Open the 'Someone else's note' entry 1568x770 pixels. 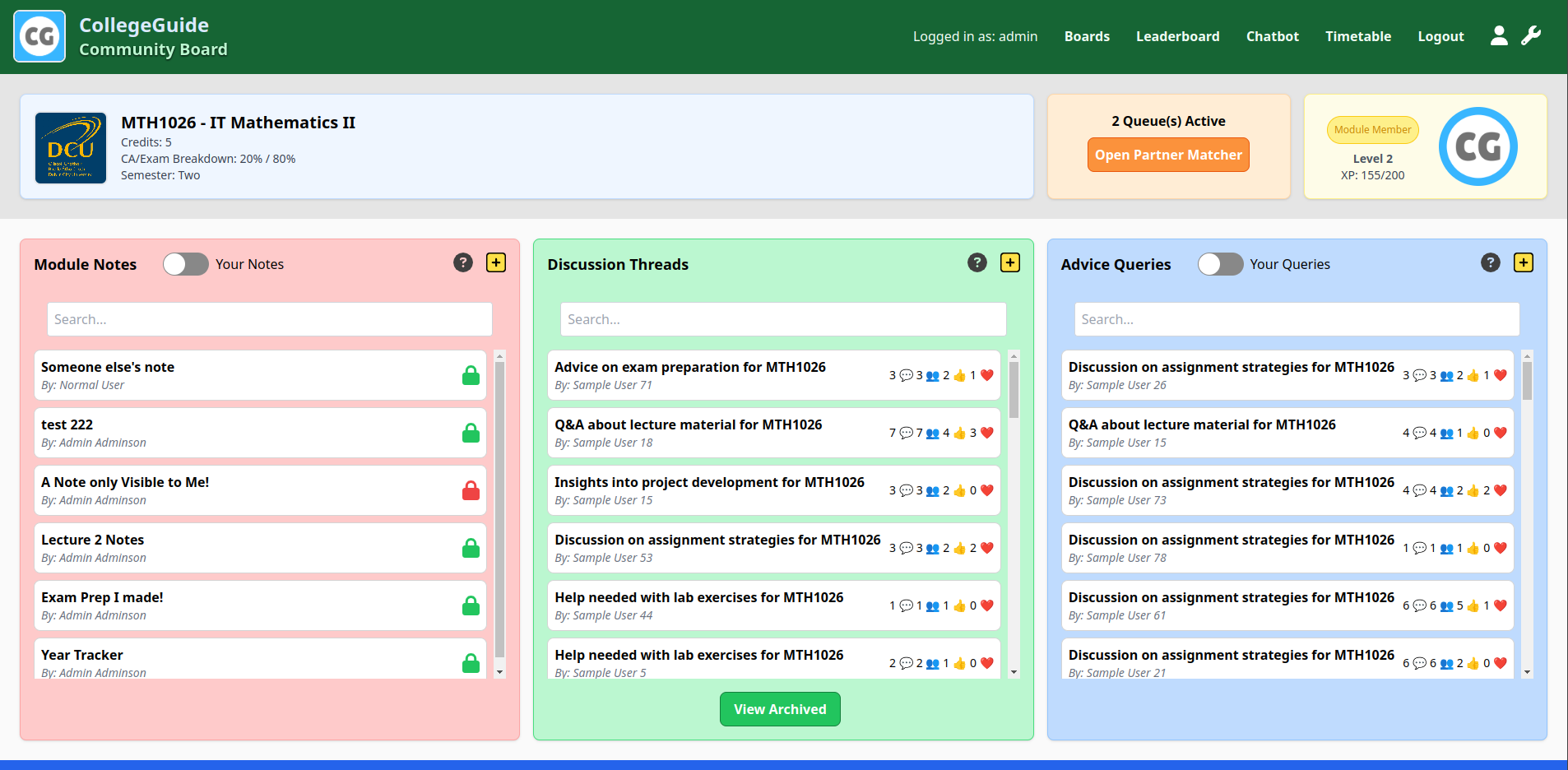pos(260,375)
